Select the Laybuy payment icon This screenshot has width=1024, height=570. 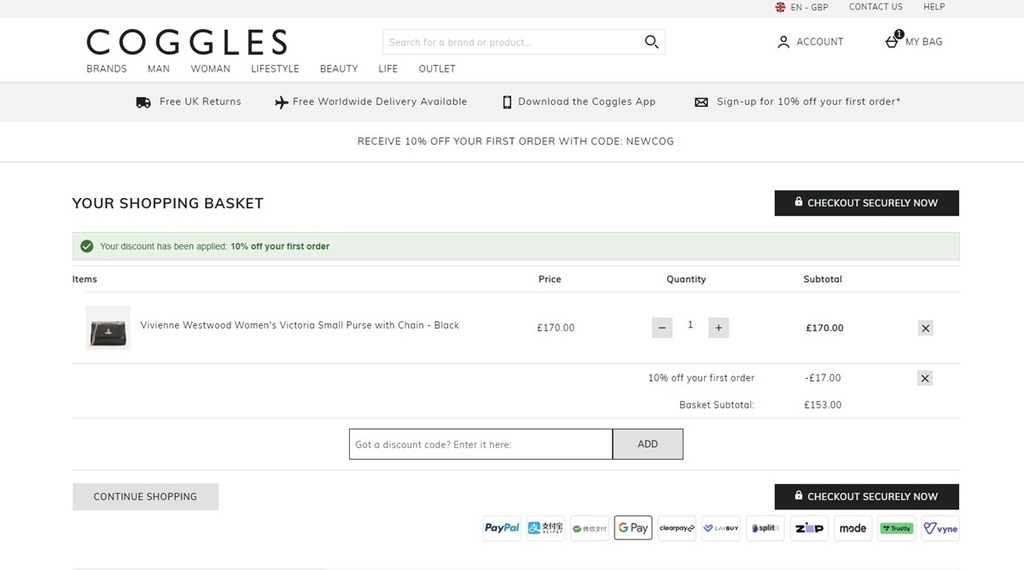tap(721, 528)
